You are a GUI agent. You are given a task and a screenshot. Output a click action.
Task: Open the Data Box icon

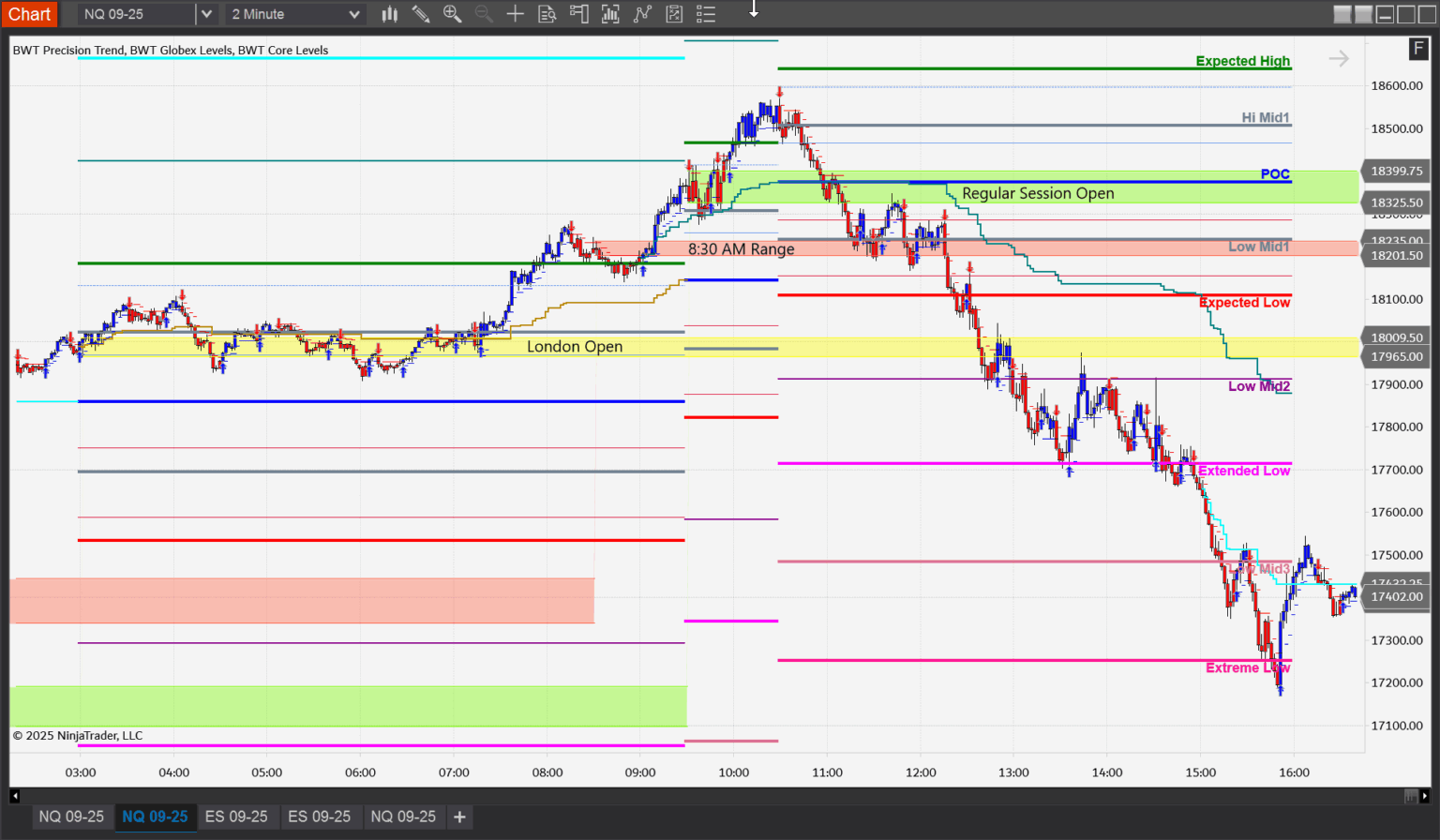point(547,14)
